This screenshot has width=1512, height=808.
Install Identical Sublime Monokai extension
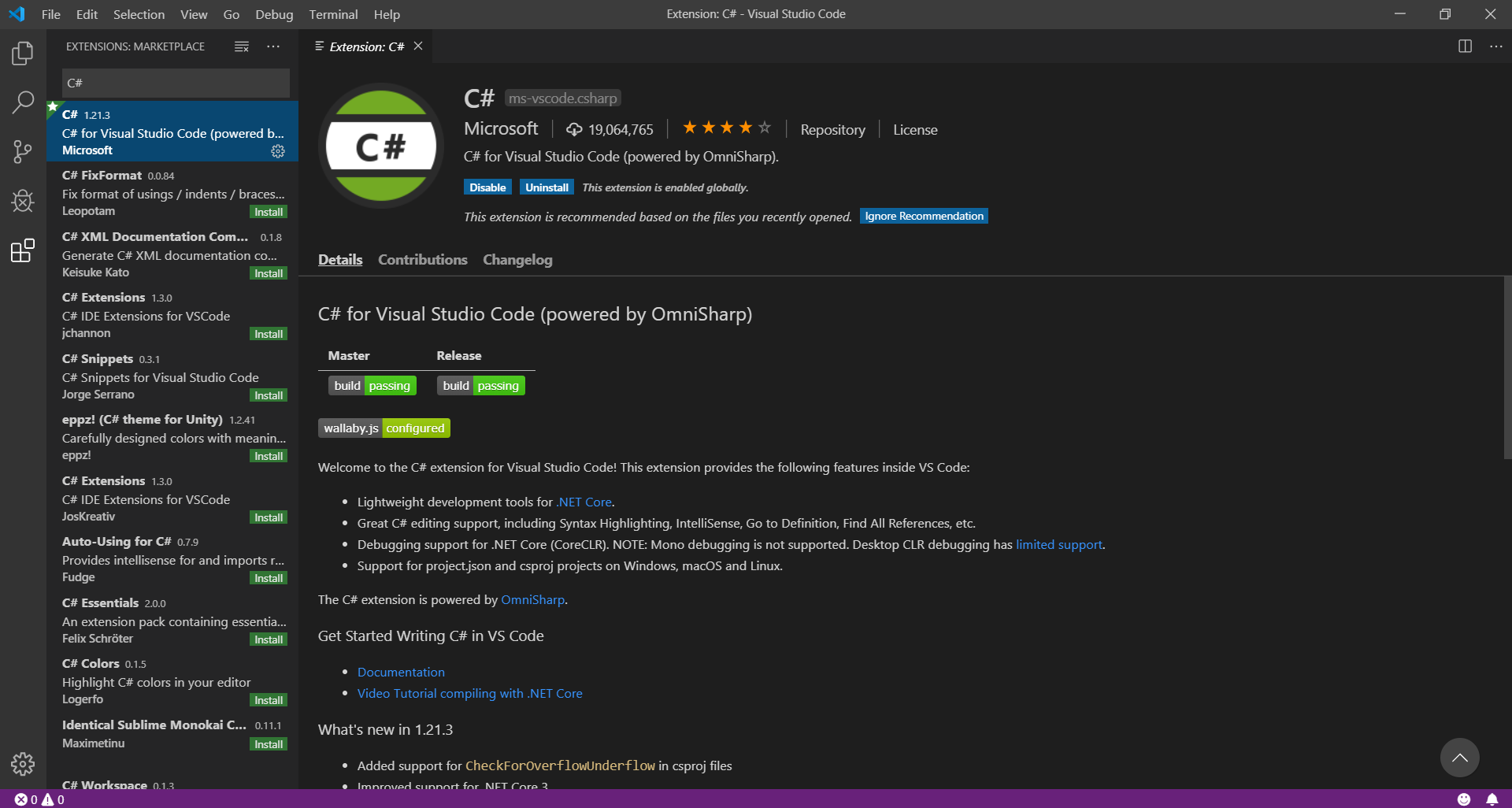point(269,744)
